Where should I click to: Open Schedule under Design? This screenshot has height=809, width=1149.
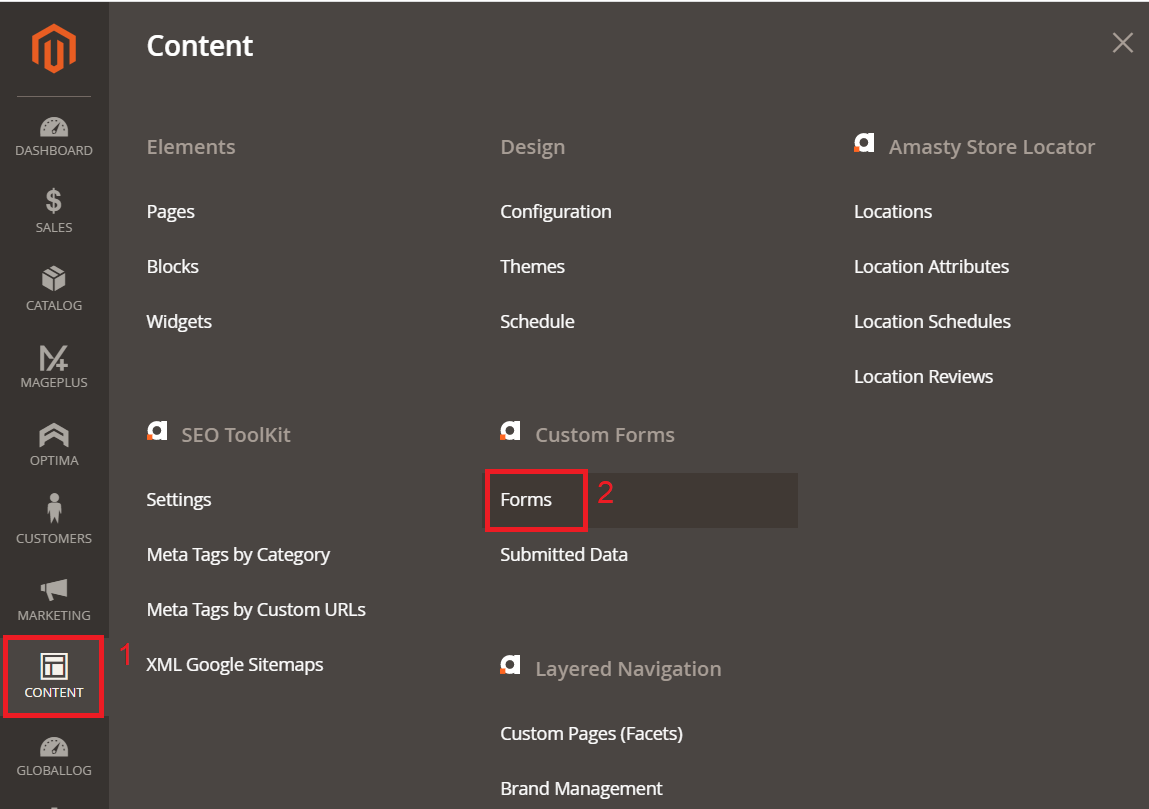(x=537, y=322)
